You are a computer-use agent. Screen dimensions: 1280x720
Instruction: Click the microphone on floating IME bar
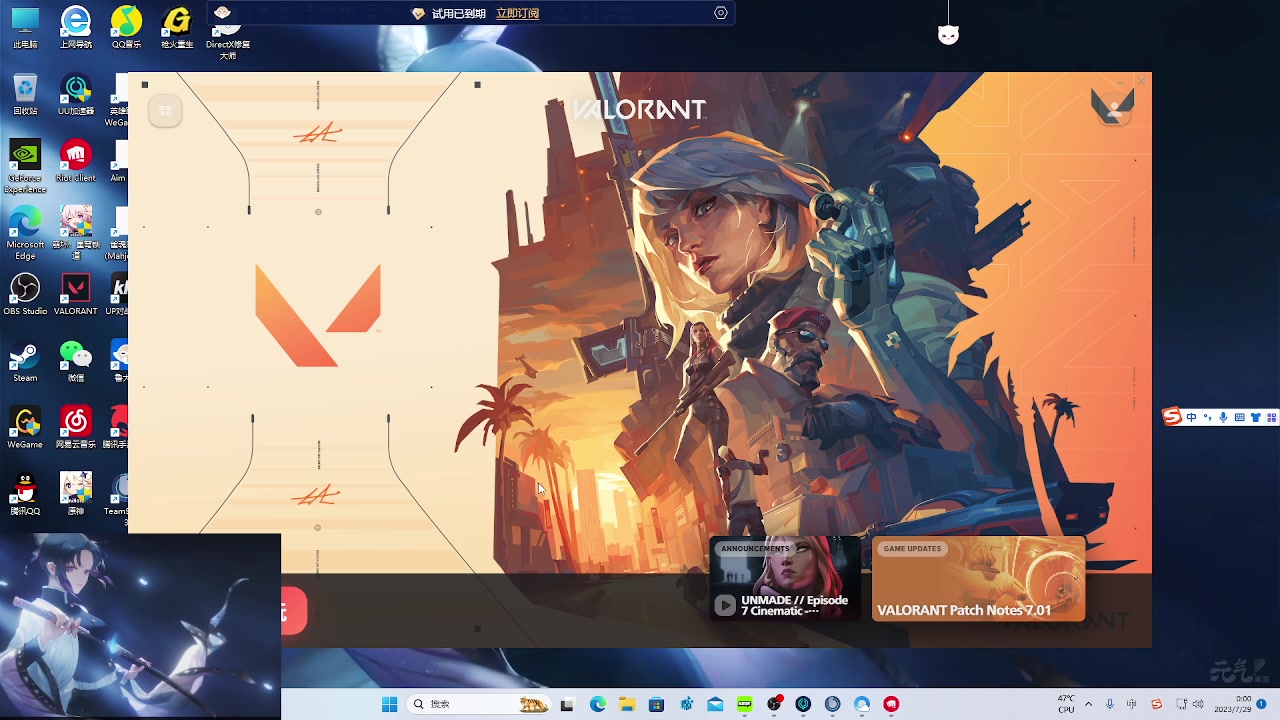pos(1223,417)
